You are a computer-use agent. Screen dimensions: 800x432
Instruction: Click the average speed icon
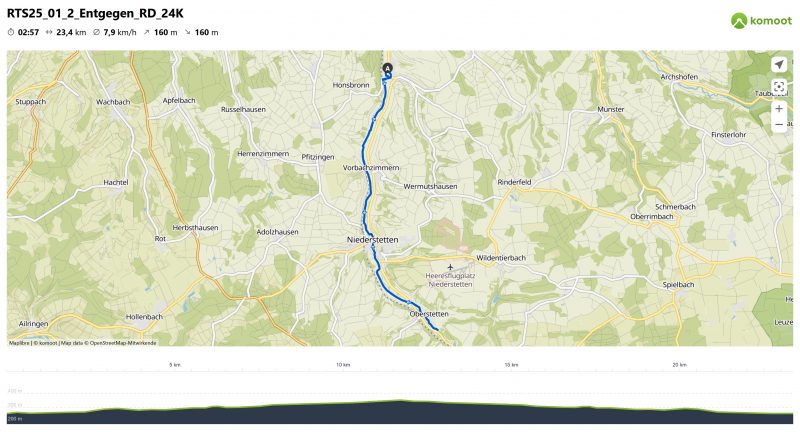pos(96,32)
